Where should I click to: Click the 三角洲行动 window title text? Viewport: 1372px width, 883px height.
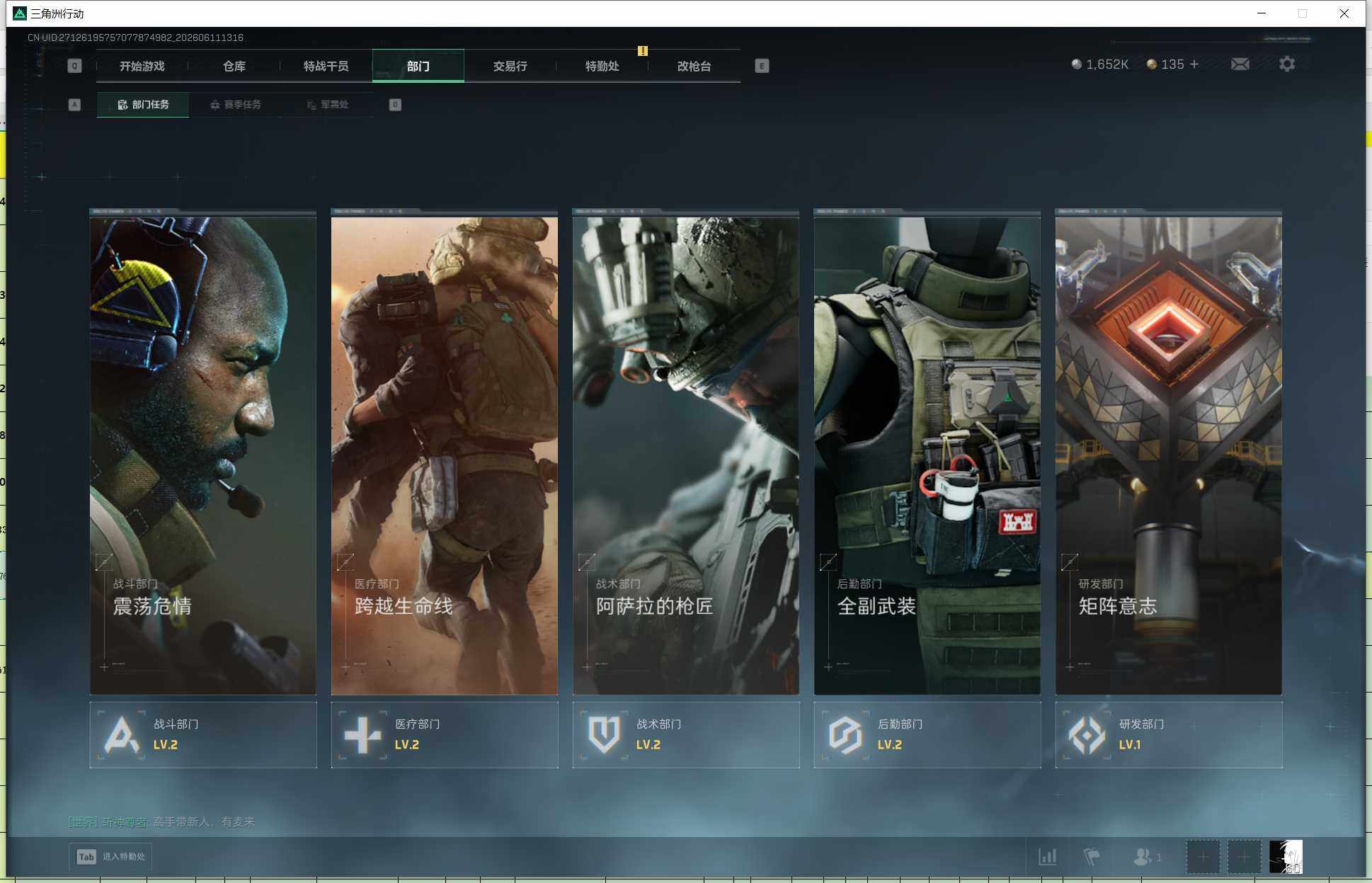coord(57,13)
